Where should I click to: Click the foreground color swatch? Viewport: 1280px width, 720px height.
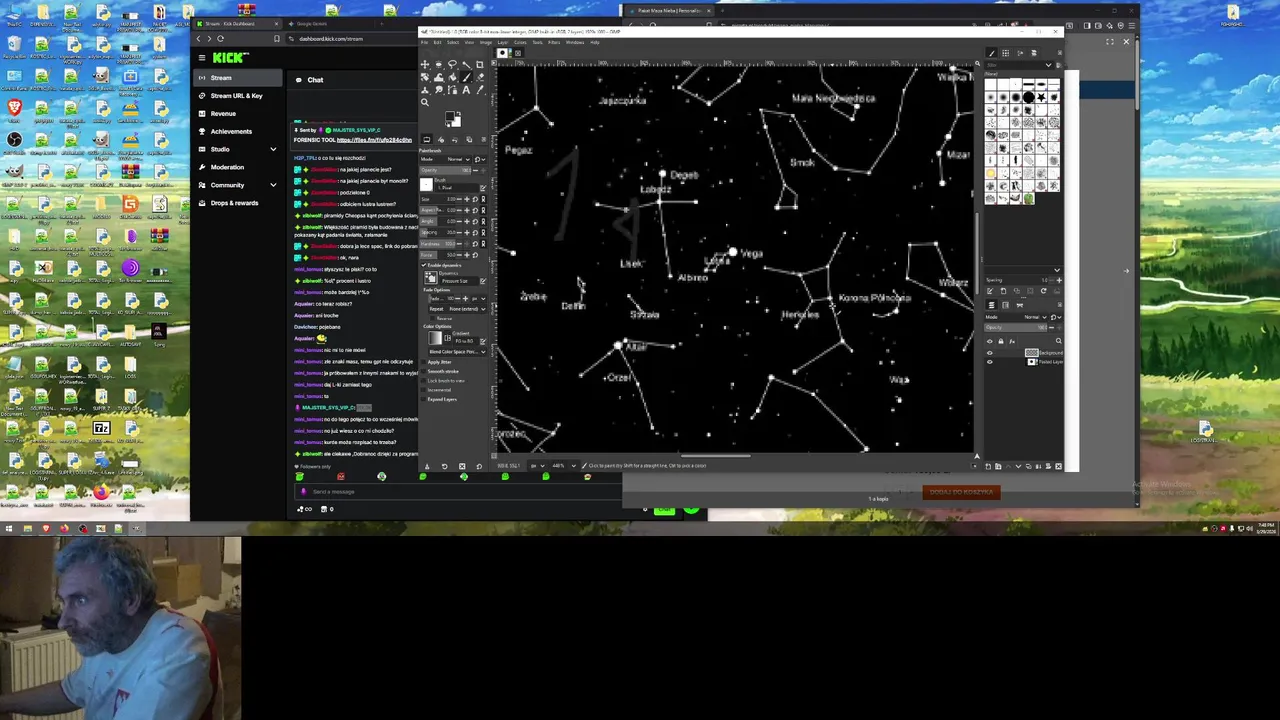450,116
